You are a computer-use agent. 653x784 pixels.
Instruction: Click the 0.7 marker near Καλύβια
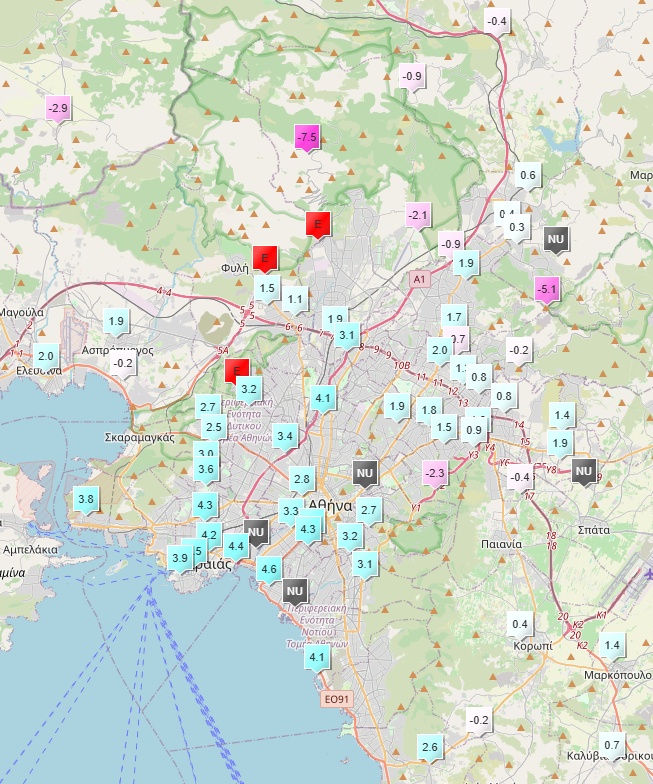click(612, 746)
